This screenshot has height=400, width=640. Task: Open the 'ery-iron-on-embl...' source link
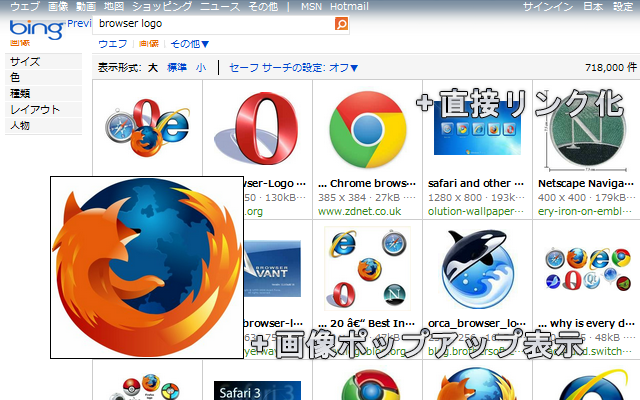(x=585, y=211)
